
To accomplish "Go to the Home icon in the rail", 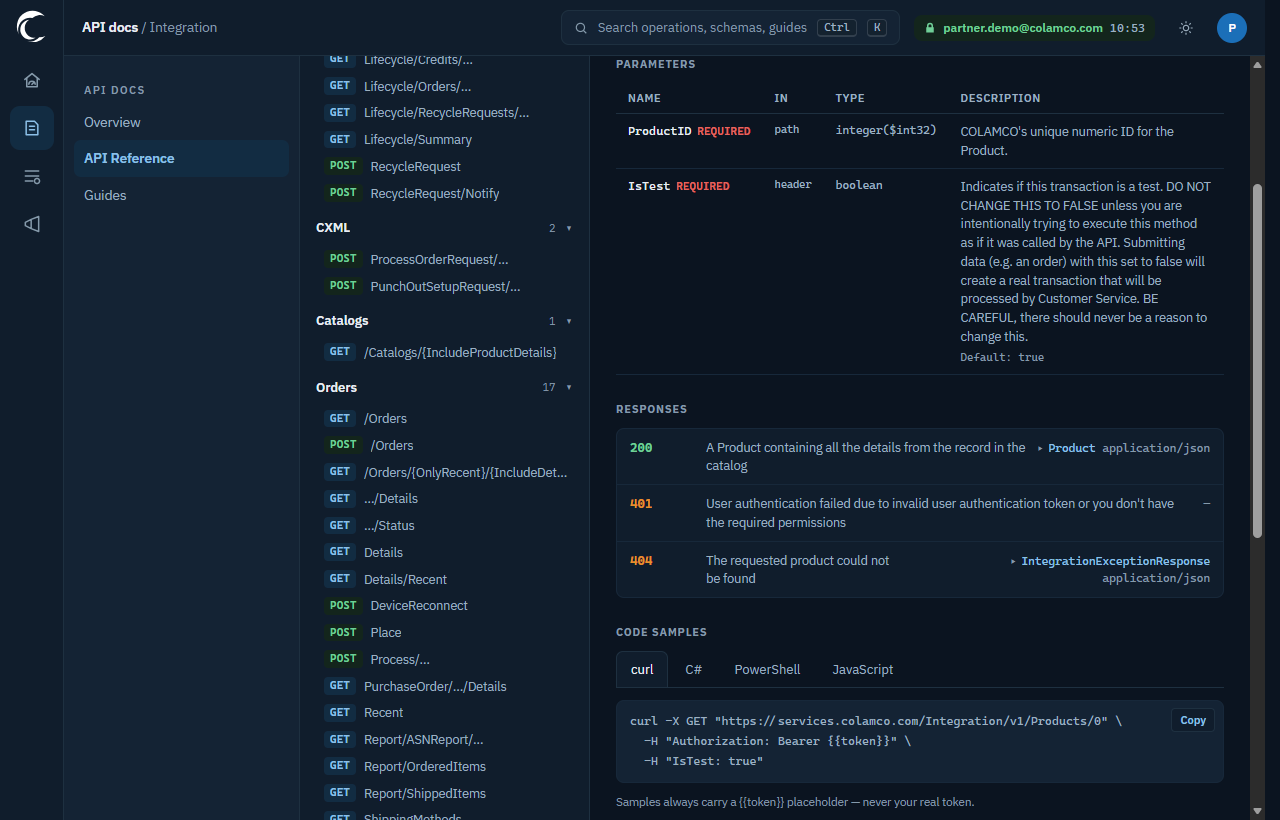I will click(32, 80).
